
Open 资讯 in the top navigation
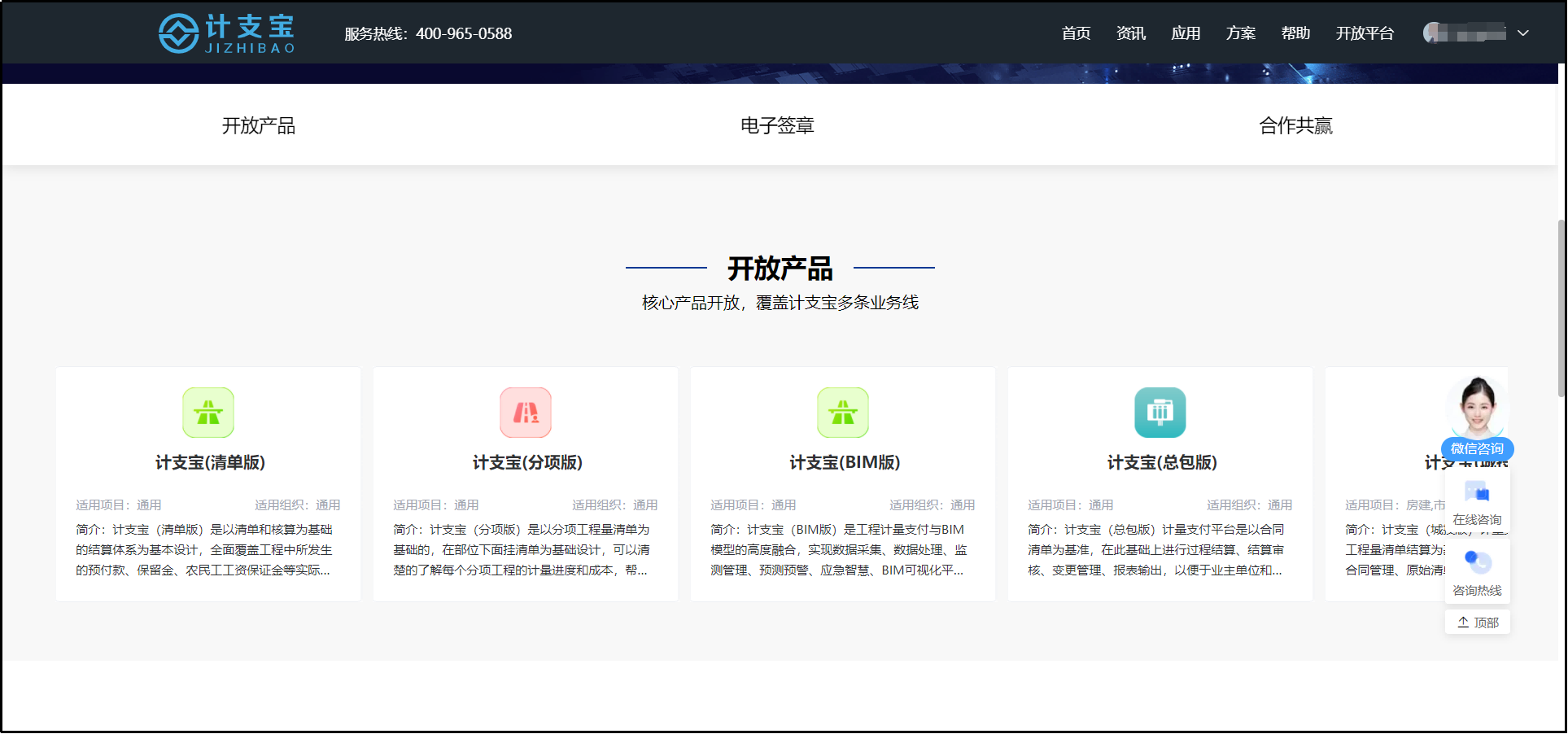pos(1131,33)
